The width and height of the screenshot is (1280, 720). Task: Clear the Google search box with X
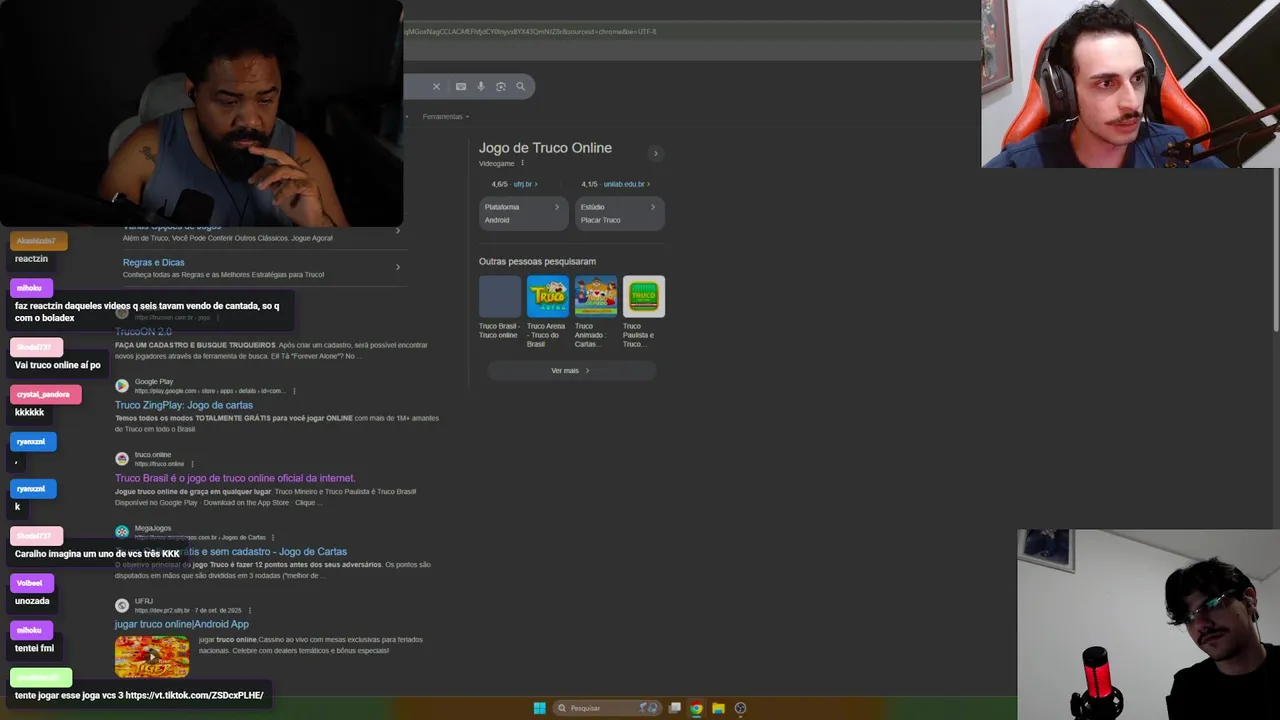click(x=436, y=86)
